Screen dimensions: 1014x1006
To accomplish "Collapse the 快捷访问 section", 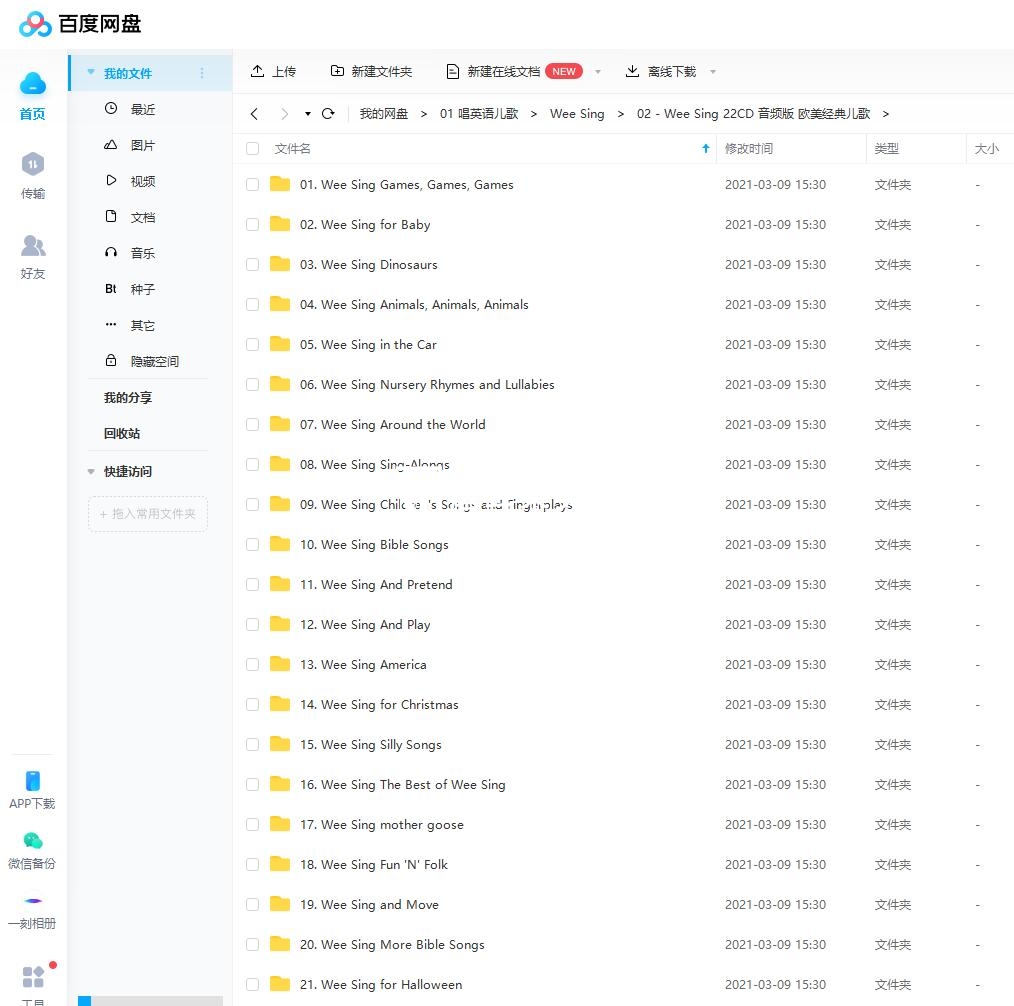I will coord(90,471).
